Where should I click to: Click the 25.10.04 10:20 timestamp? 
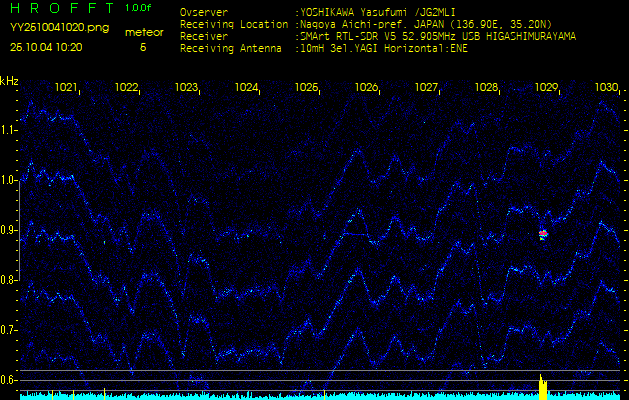click(46, 46)
